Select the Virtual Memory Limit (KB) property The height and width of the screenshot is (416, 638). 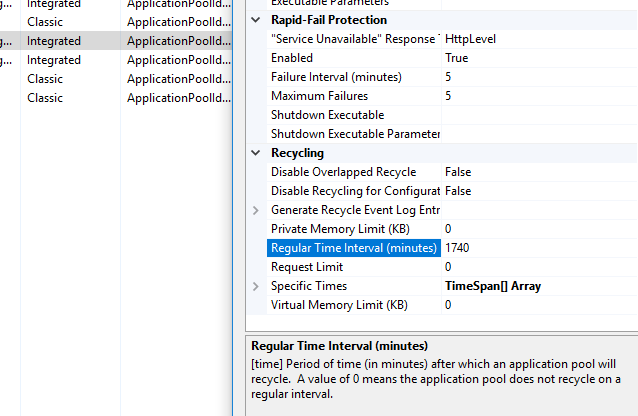[339, 305]
